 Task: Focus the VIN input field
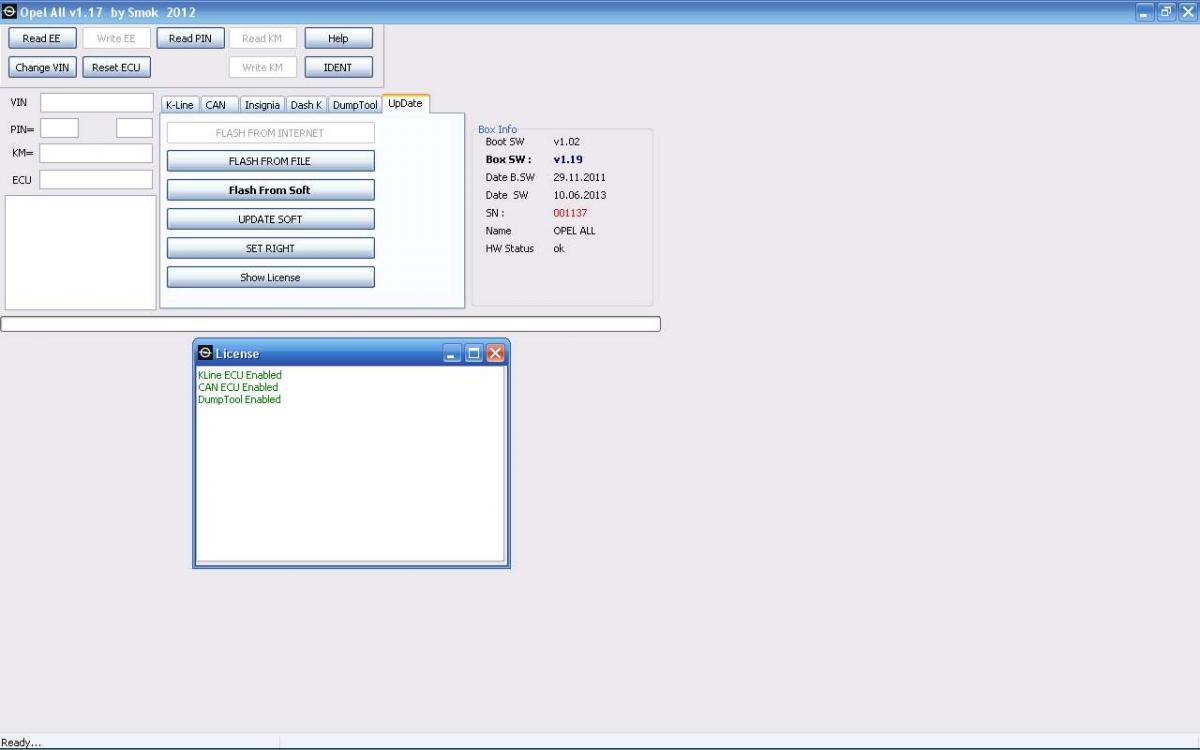[x=97, y=102]
